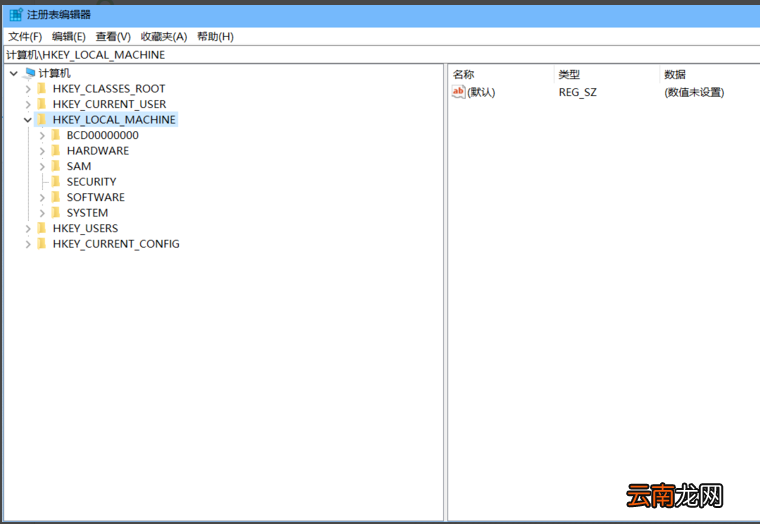
Task: Open the 编辑(E) menu
Action: (69, 37)
